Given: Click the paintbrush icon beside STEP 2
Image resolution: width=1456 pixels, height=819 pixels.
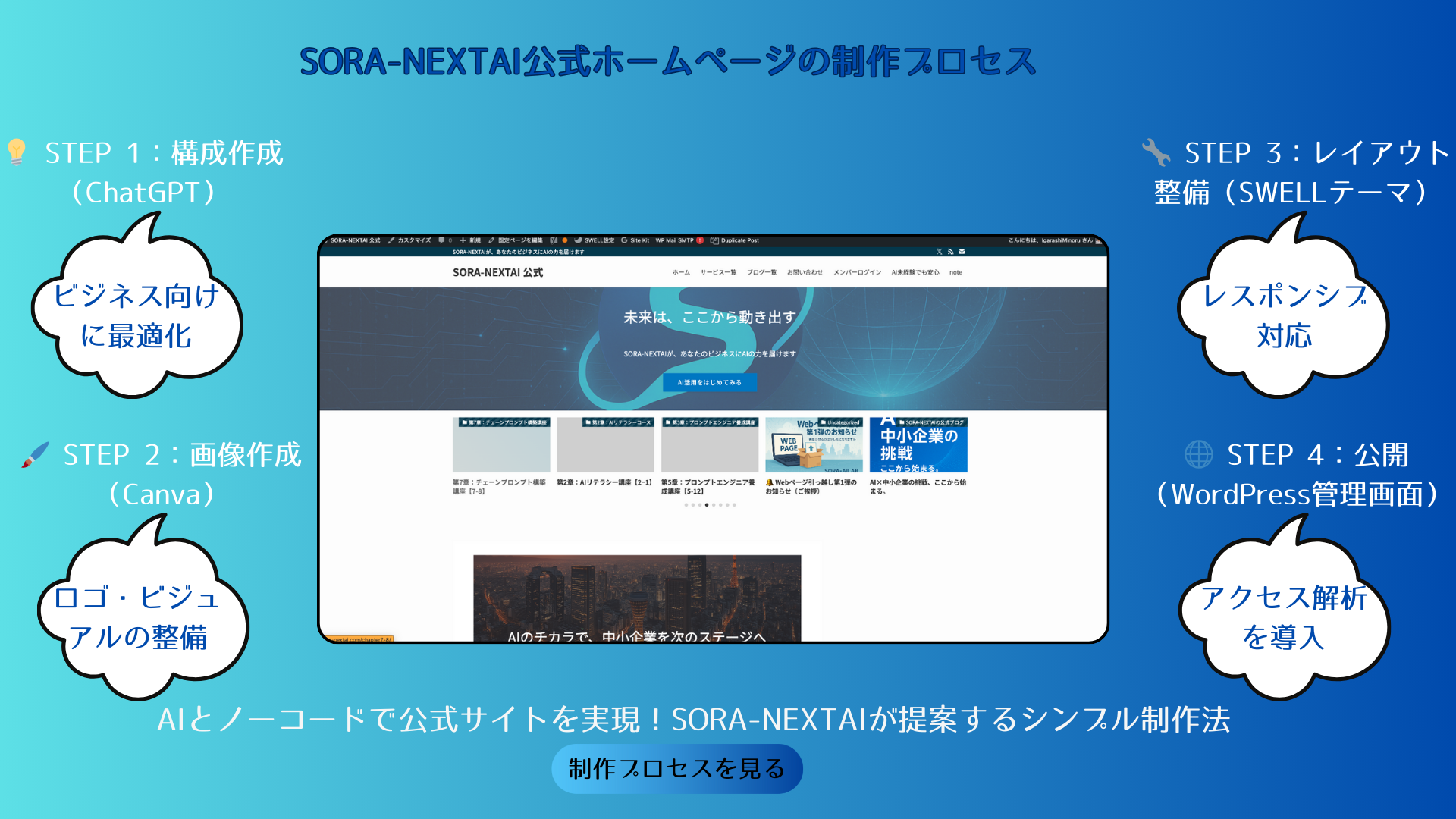Looking at the screenshot, I should coord(35,454).
